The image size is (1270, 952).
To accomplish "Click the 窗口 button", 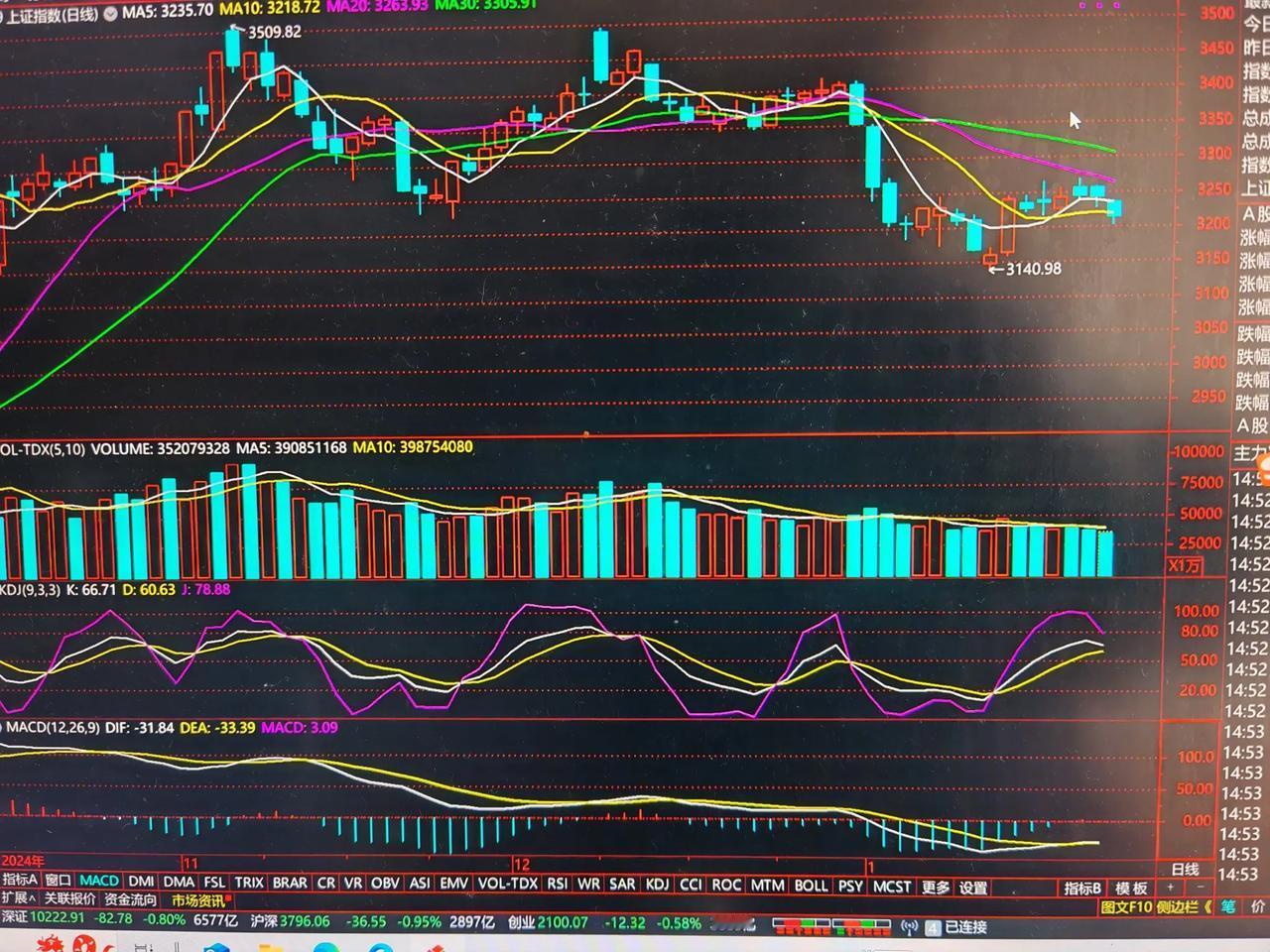I will point(59,880).
